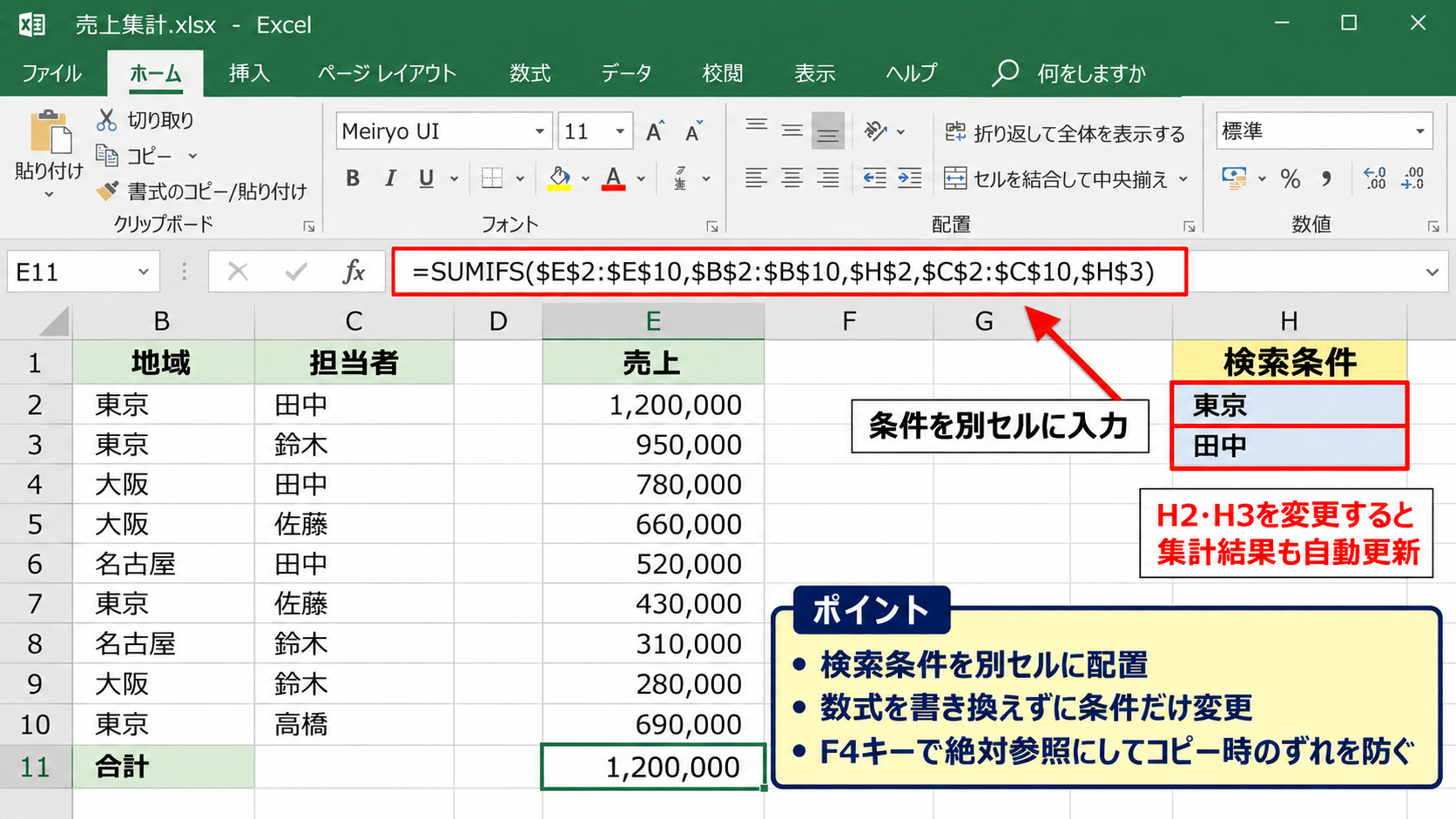Toggle wrap text (折り返して全体を表示する)

[1065, 132]
